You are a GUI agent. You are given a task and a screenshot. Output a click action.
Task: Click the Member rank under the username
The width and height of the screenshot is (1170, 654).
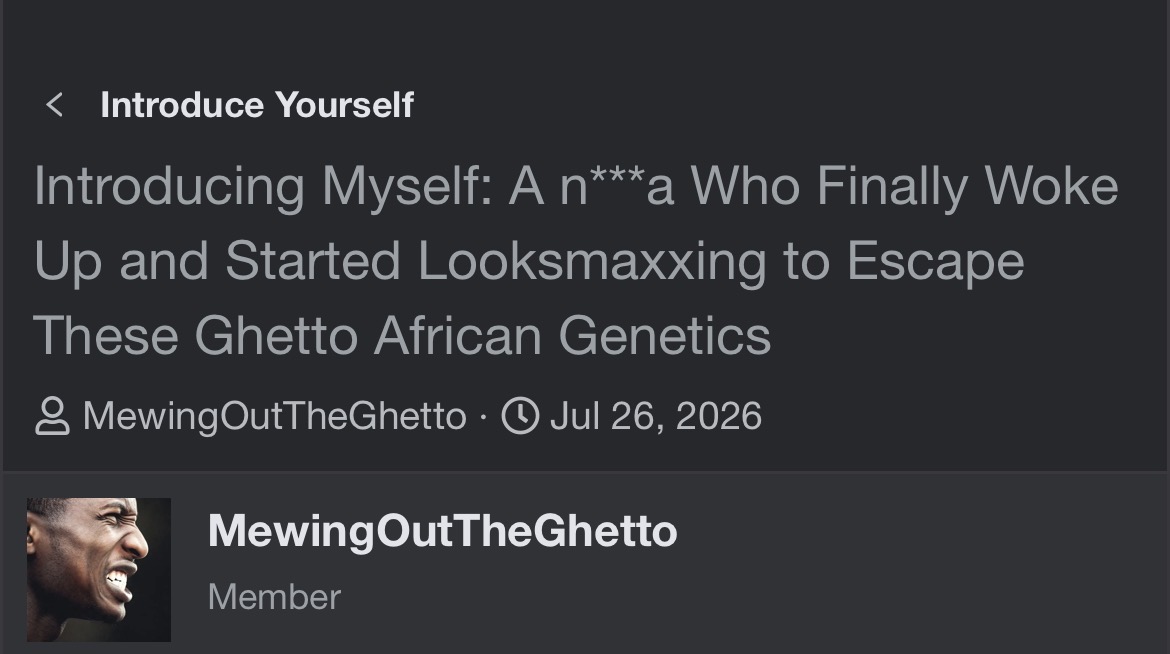tap(274, 597)
